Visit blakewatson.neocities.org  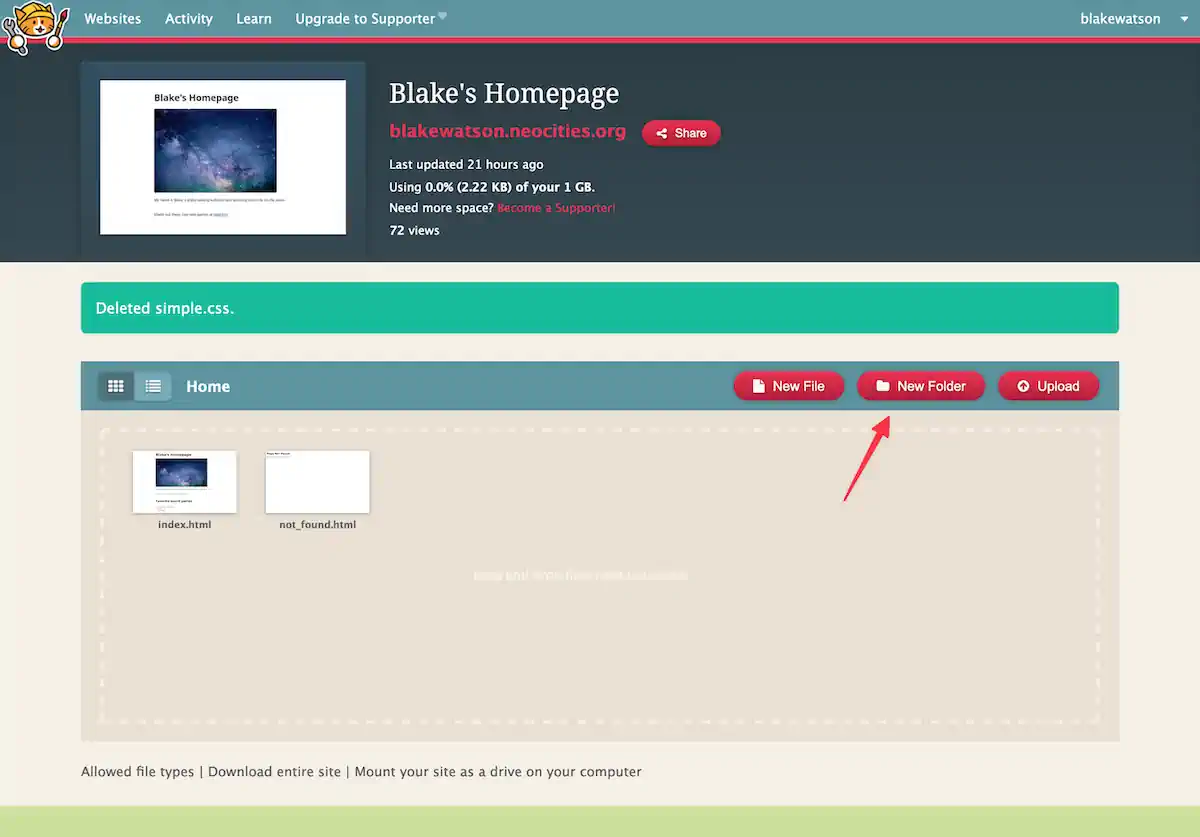pos(507,131)
